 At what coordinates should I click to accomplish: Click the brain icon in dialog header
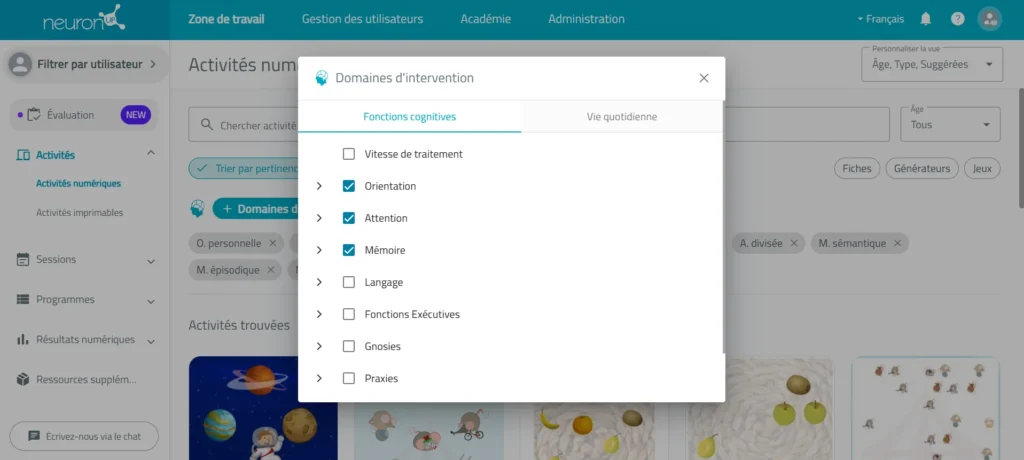(321, 78)
